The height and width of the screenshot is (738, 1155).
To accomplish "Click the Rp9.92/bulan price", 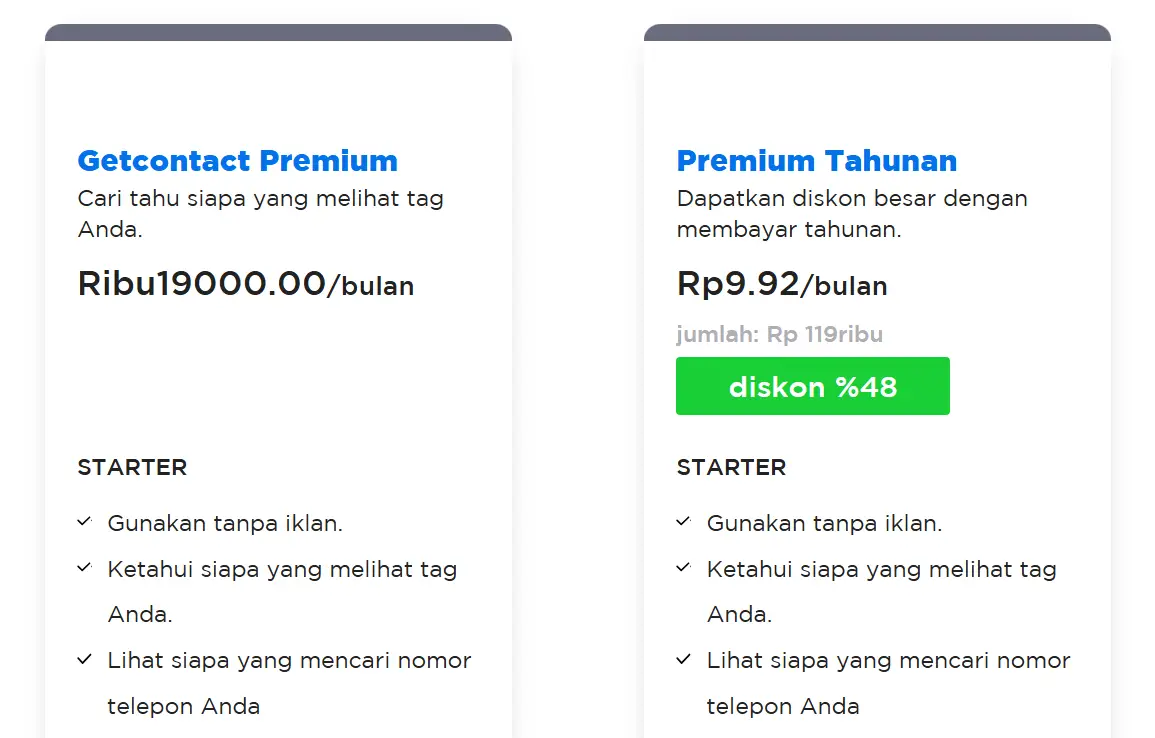I will [782, 284].
